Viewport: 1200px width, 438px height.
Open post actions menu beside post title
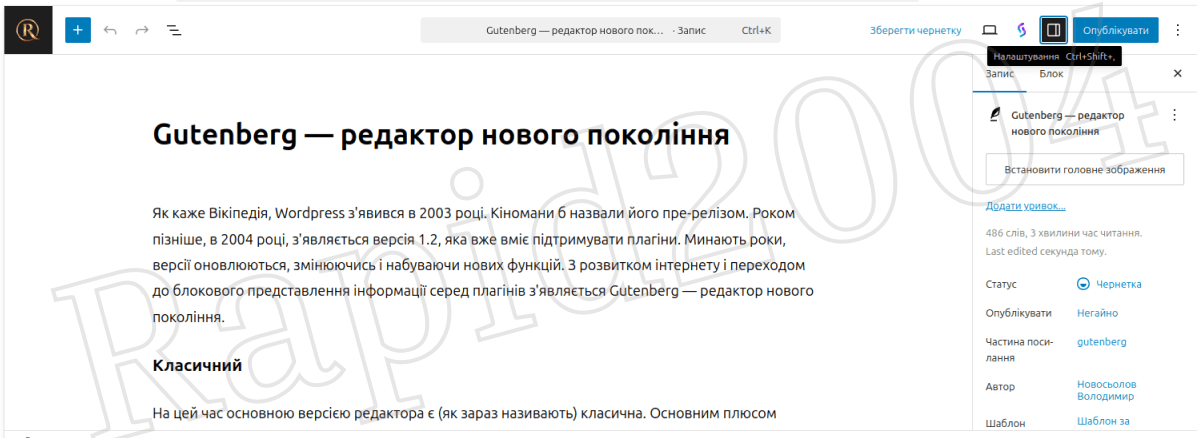click(x=1174, y=115)
